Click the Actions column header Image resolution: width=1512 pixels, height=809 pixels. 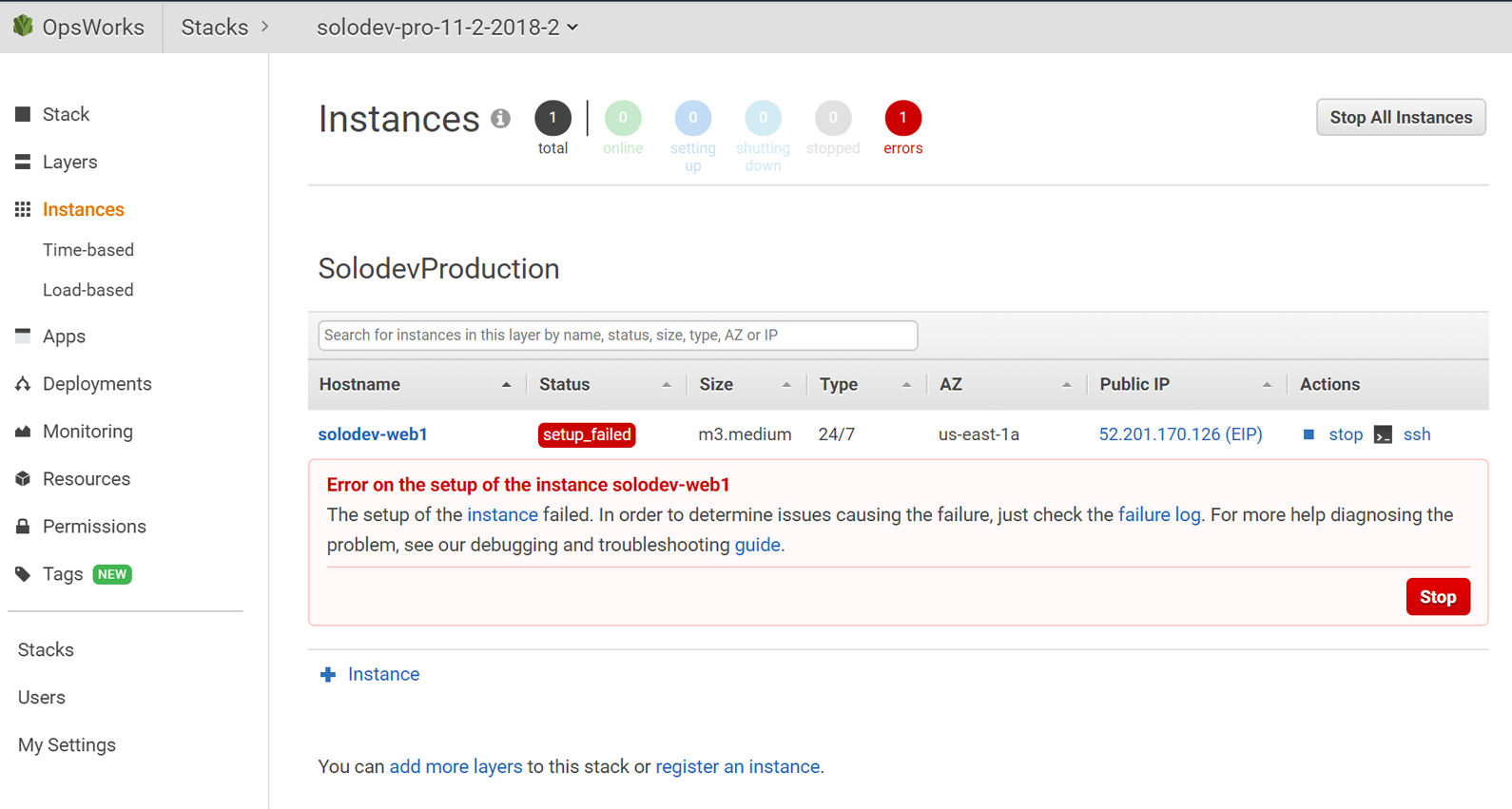point(1329,385)
